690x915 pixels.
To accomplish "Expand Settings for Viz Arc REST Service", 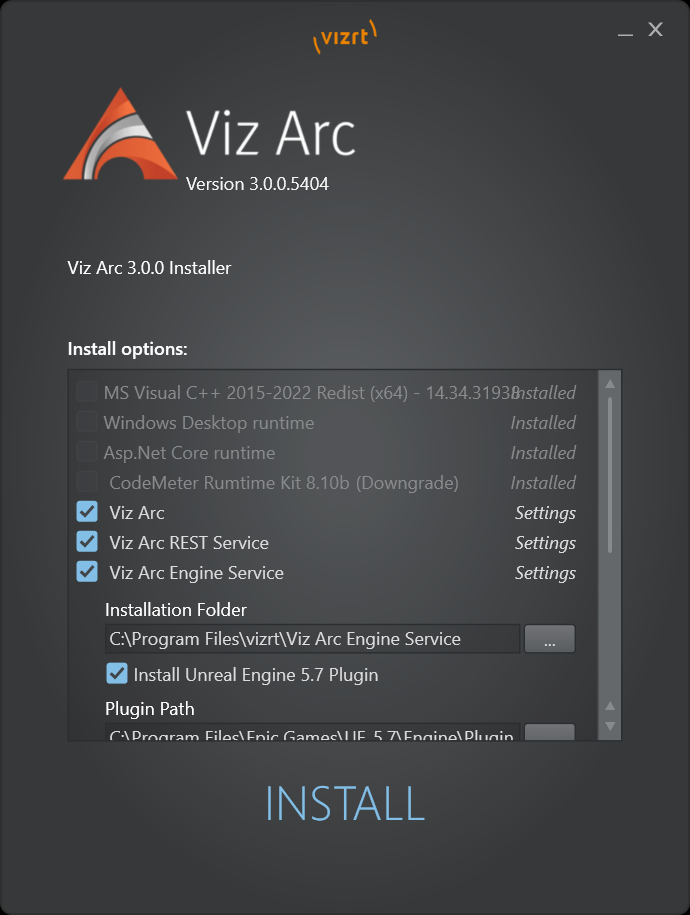I will 545,543.
